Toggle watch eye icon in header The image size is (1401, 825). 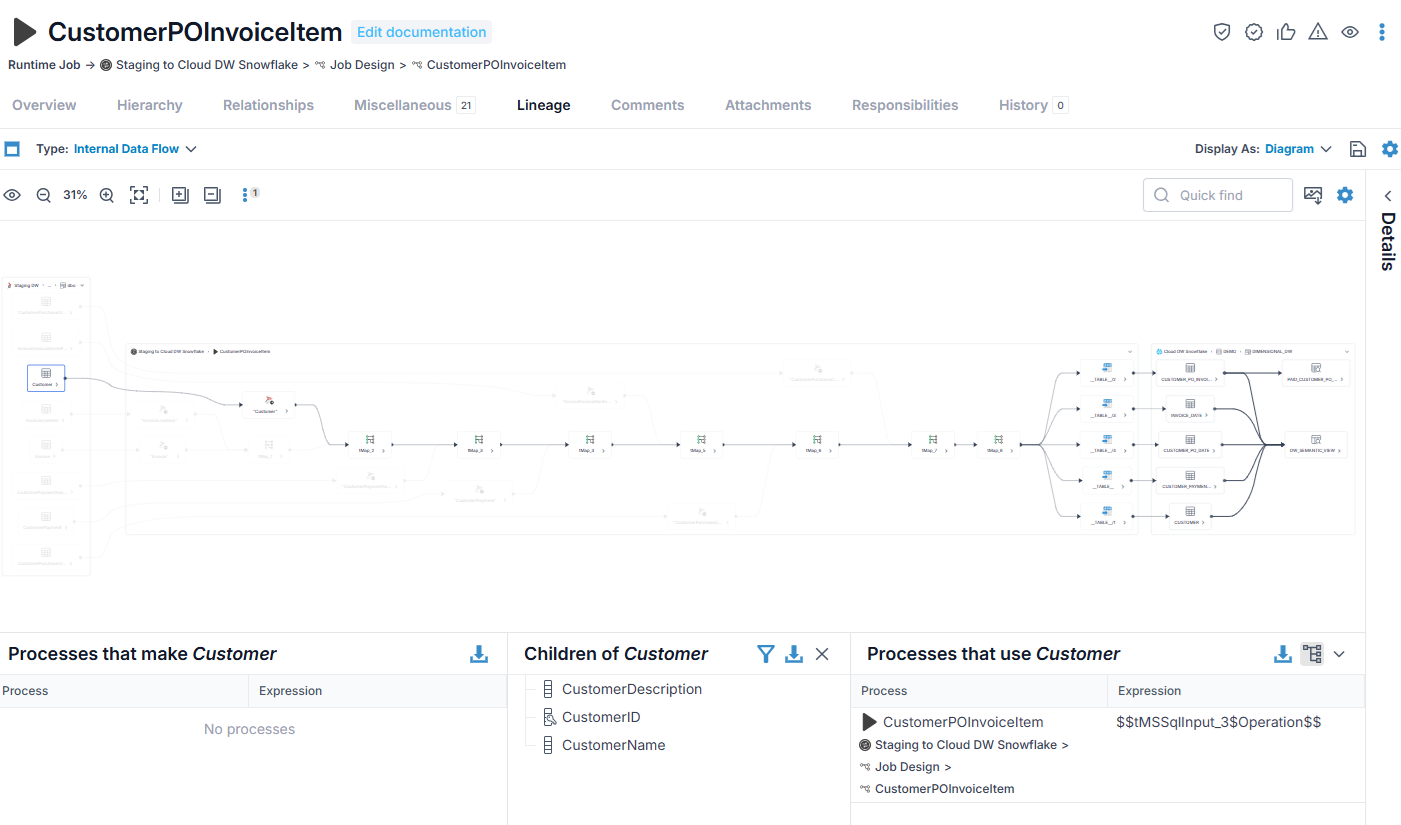[1350, 32]
